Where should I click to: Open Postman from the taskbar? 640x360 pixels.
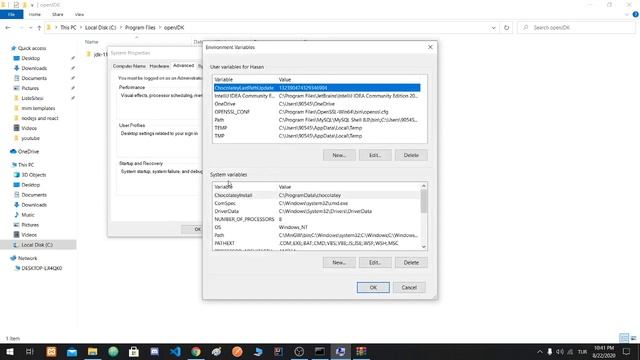pyautogui.click(x=237, y=351)
